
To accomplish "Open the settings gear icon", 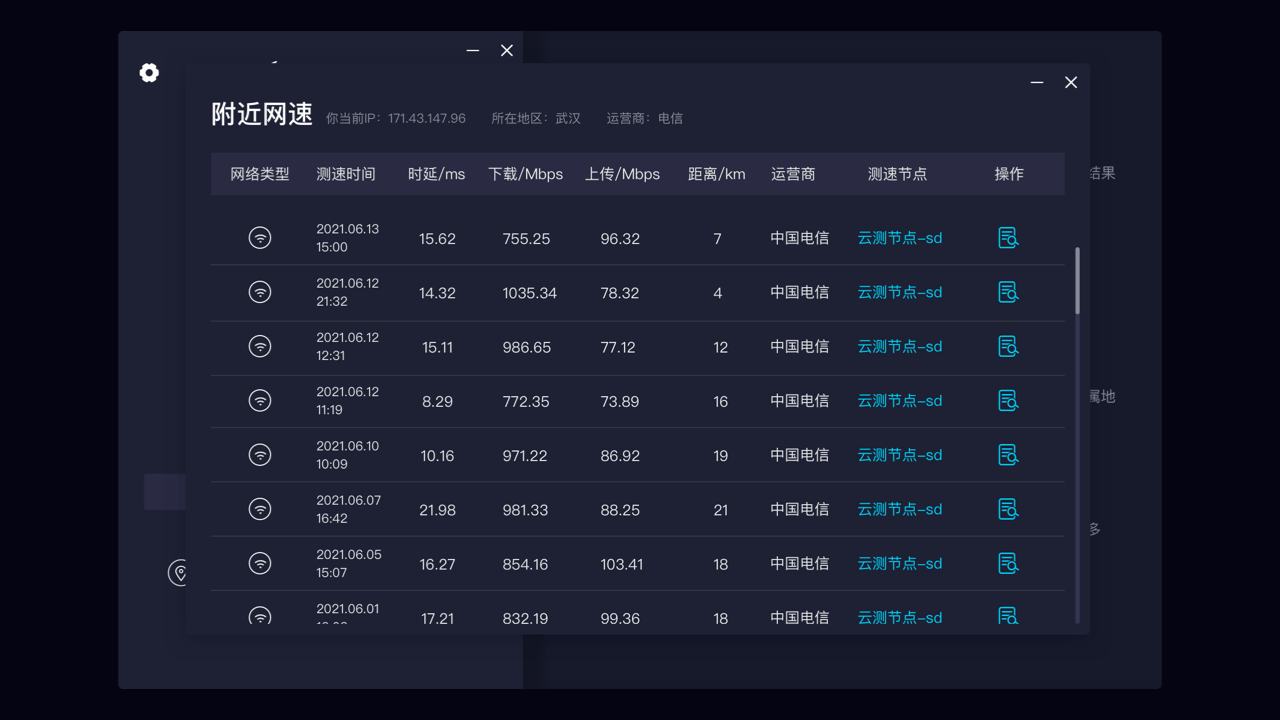I will (x=149, y=72).
